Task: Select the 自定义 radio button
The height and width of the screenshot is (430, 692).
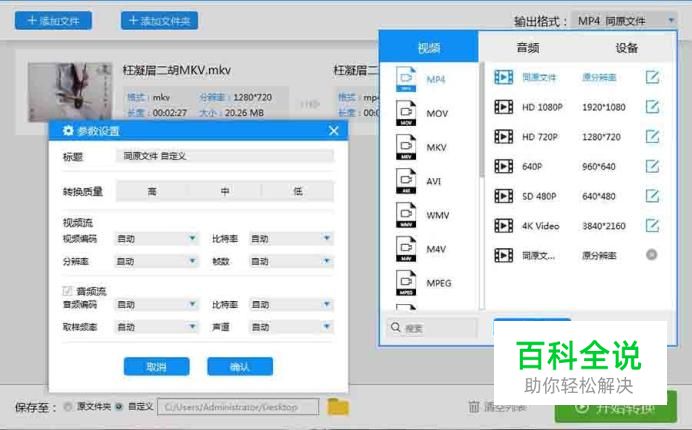Action: [x=119, y=407]
